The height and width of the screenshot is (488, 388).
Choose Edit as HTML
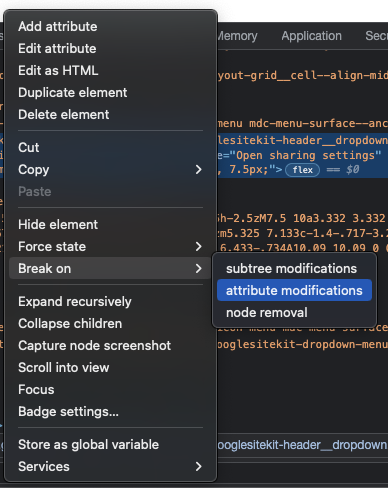point(109,71)
